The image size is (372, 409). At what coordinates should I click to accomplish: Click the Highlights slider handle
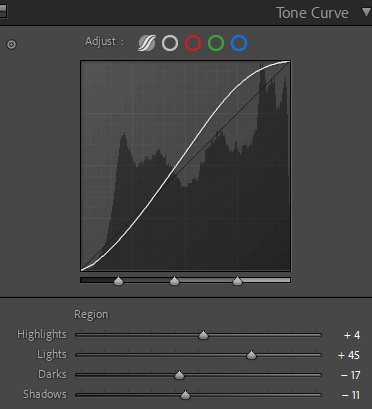(203, 335)
